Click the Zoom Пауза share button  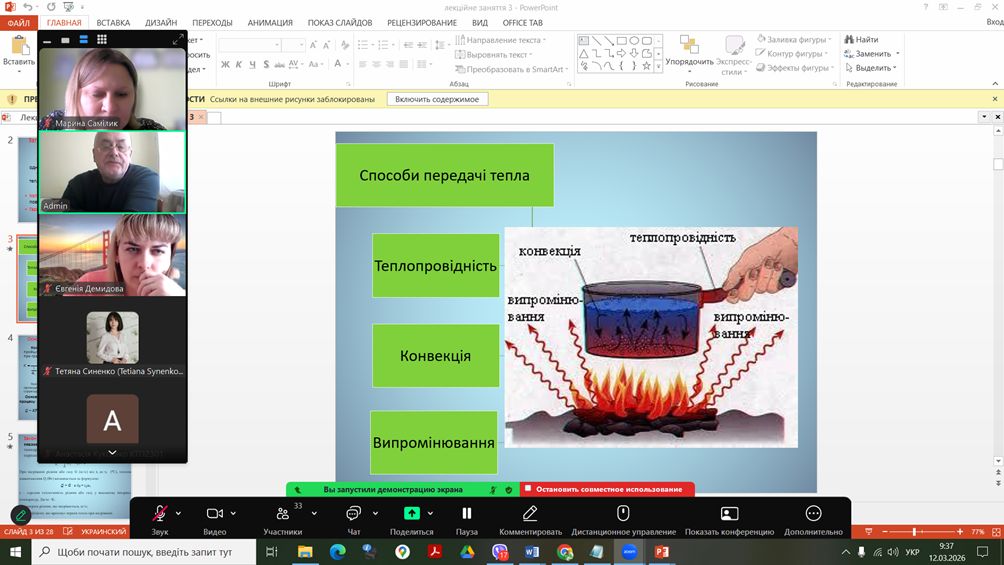coord(466,513)
